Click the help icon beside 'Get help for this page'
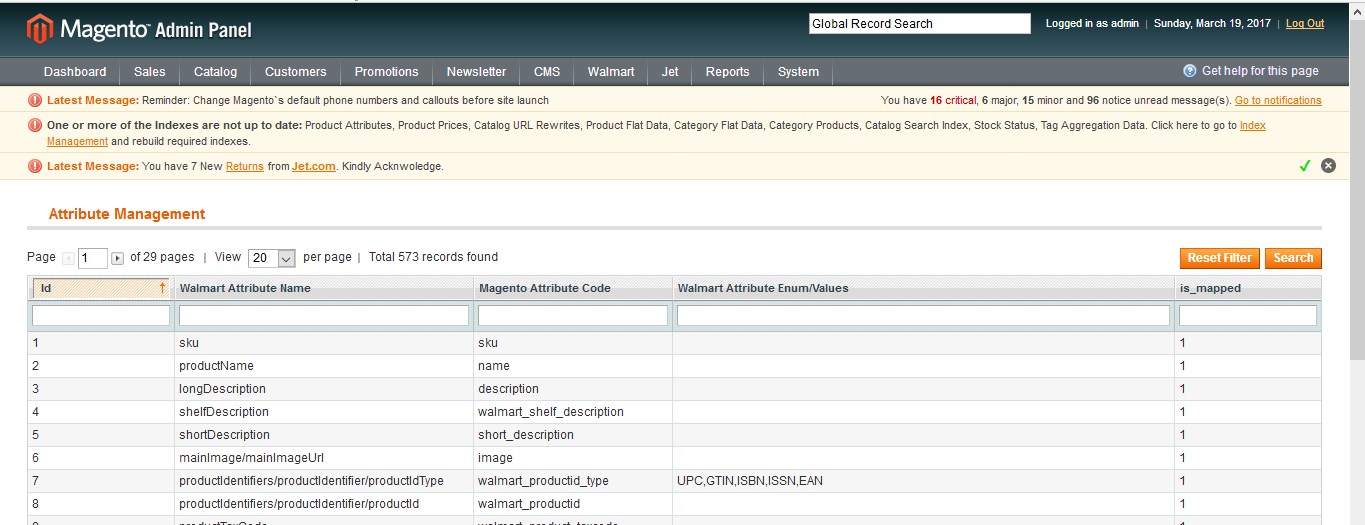This screenshot has width=1365, height=525. click(x=1189, y=71)
